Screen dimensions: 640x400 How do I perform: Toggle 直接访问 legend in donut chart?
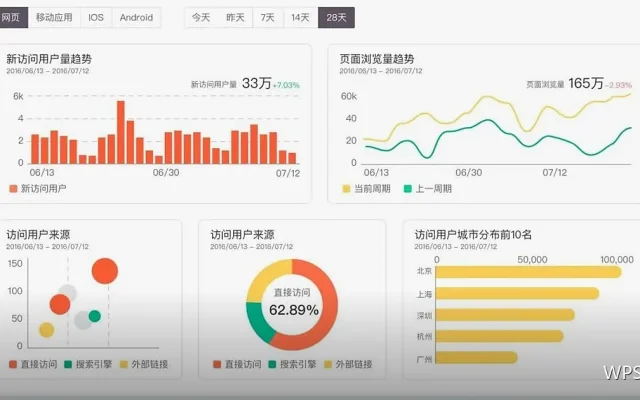pos(237,364)
